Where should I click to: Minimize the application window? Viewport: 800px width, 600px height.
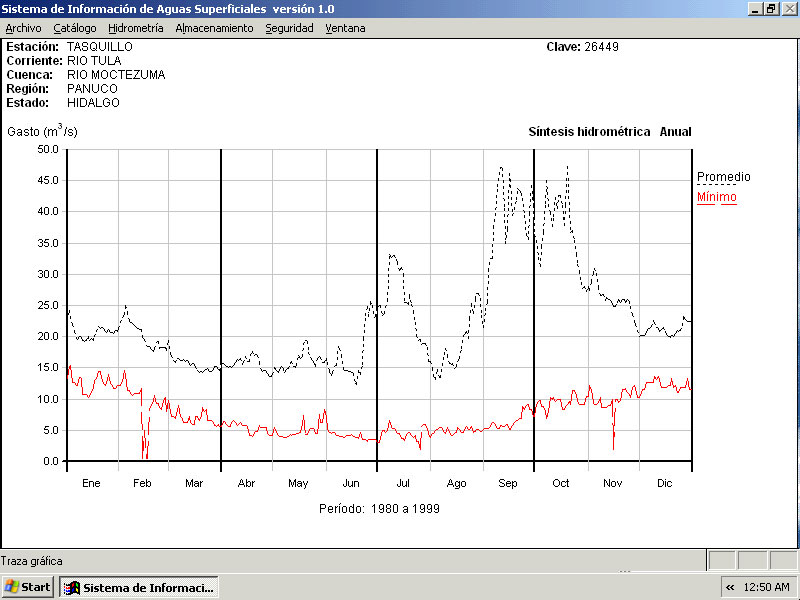[755, 8]
